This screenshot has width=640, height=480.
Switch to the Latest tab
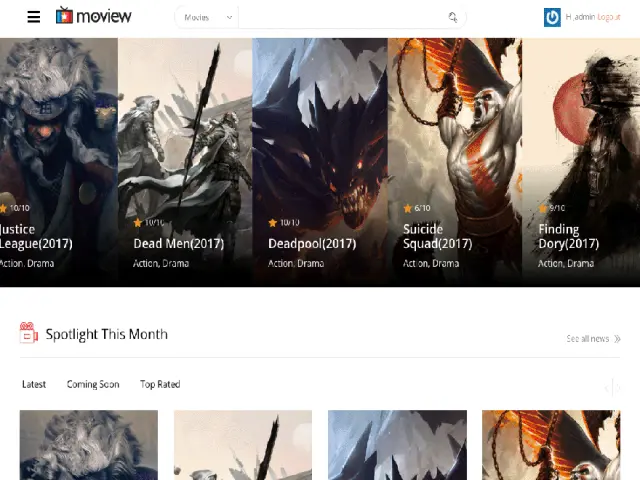coord(34,384)
